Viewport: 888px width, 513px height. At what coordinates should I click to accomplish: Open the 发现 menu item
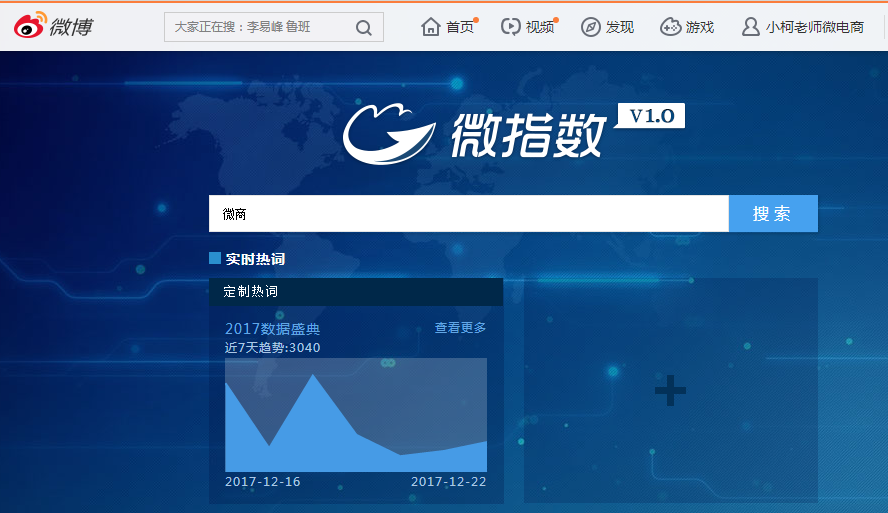click(620, 27)
